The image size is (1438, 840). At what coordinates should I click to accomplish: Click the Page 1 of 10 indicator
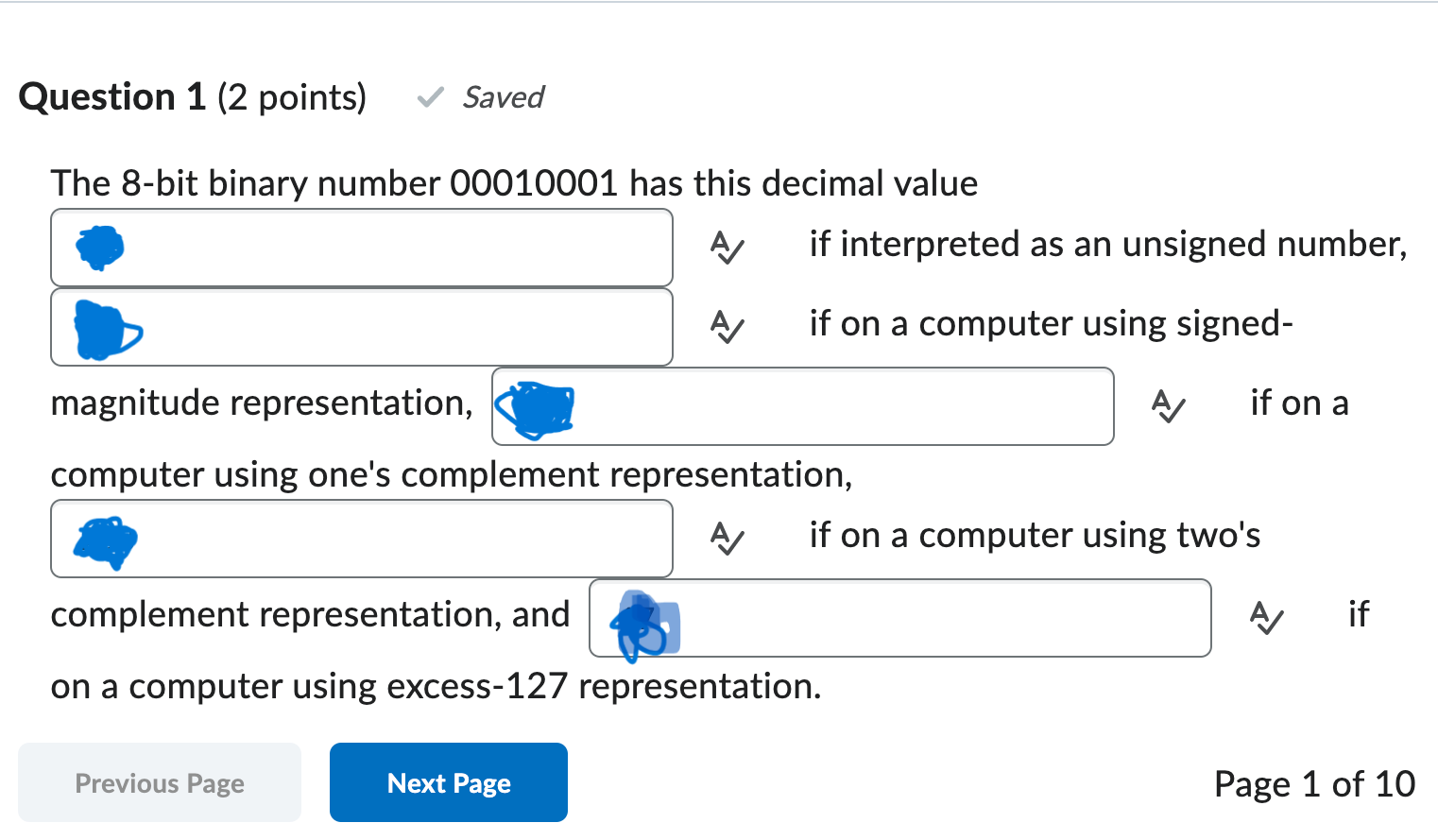coord(1314,783)
